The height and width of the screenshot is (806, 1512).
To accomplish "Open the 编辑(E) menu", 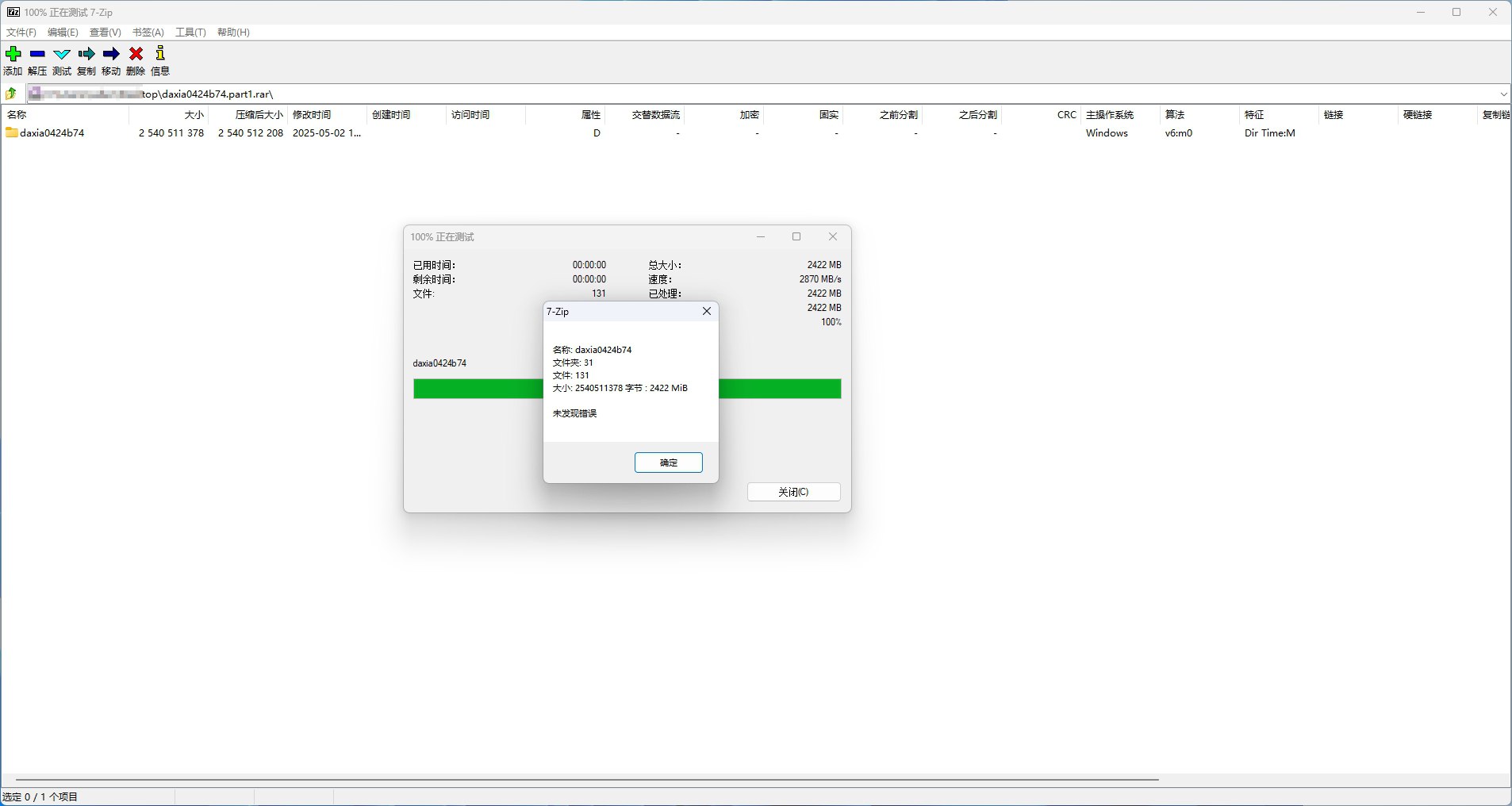I will coord(63,33).
